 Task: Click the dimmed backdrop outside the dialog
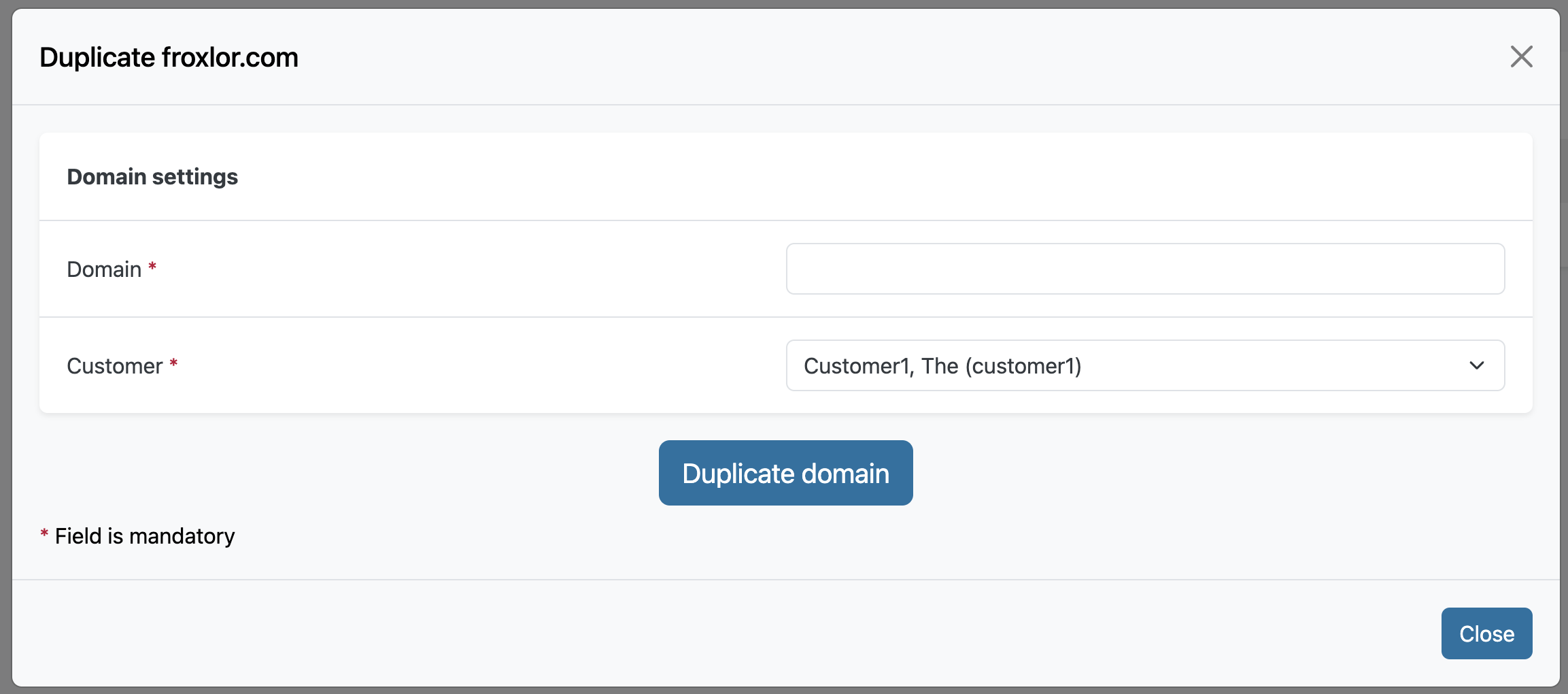click(x=5, y=340)
